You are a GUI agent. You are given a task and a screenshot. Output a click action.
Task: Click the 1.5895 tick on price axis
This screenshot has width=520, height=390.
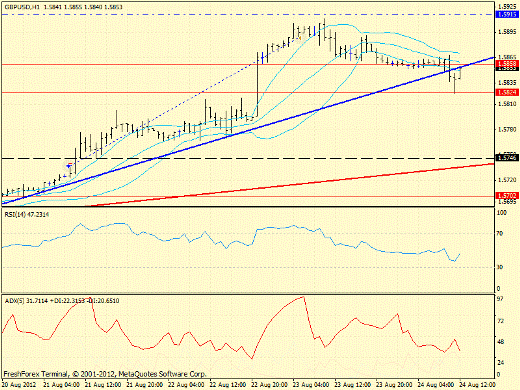(507, 32)
